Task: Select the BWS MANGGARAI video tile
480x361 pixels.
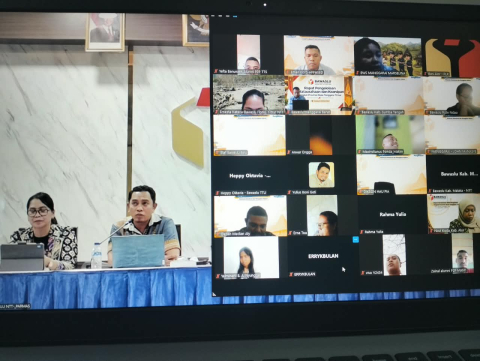Action: (388, 56)
